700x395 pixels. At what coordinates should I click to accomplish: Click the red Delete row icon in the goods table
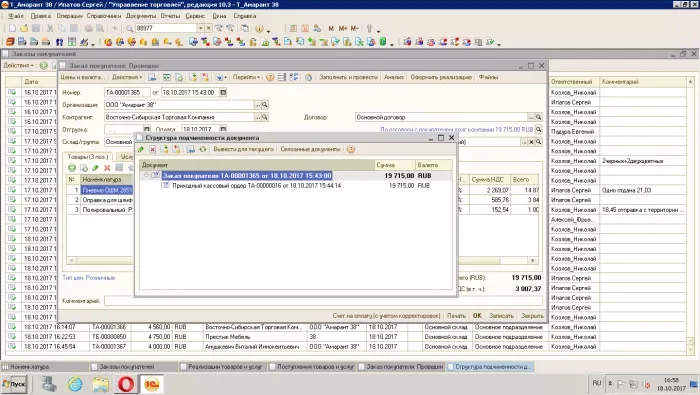(x=107, y=168)
